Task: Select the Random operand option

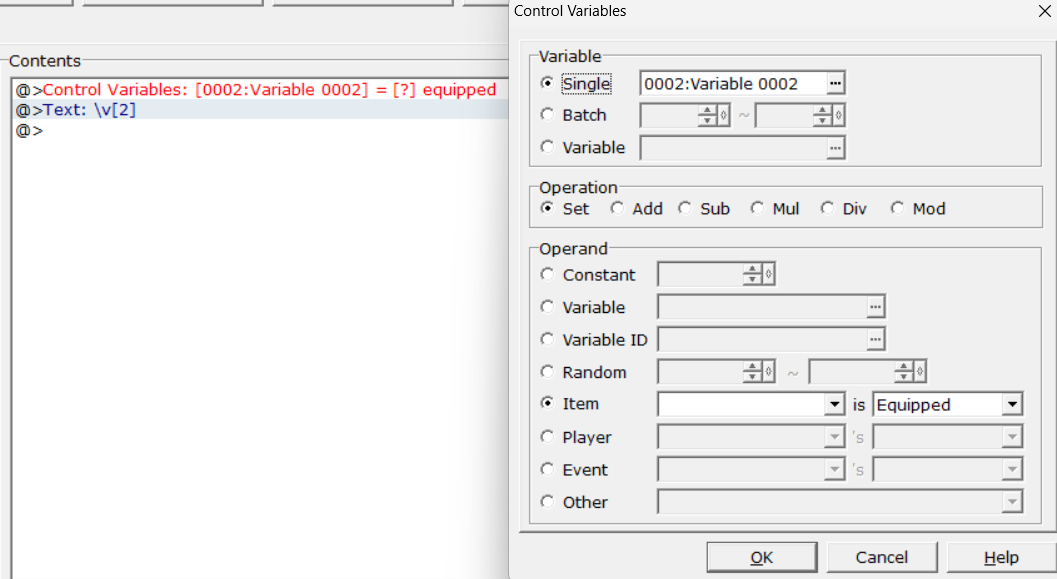Action: [x=547, y=371]
